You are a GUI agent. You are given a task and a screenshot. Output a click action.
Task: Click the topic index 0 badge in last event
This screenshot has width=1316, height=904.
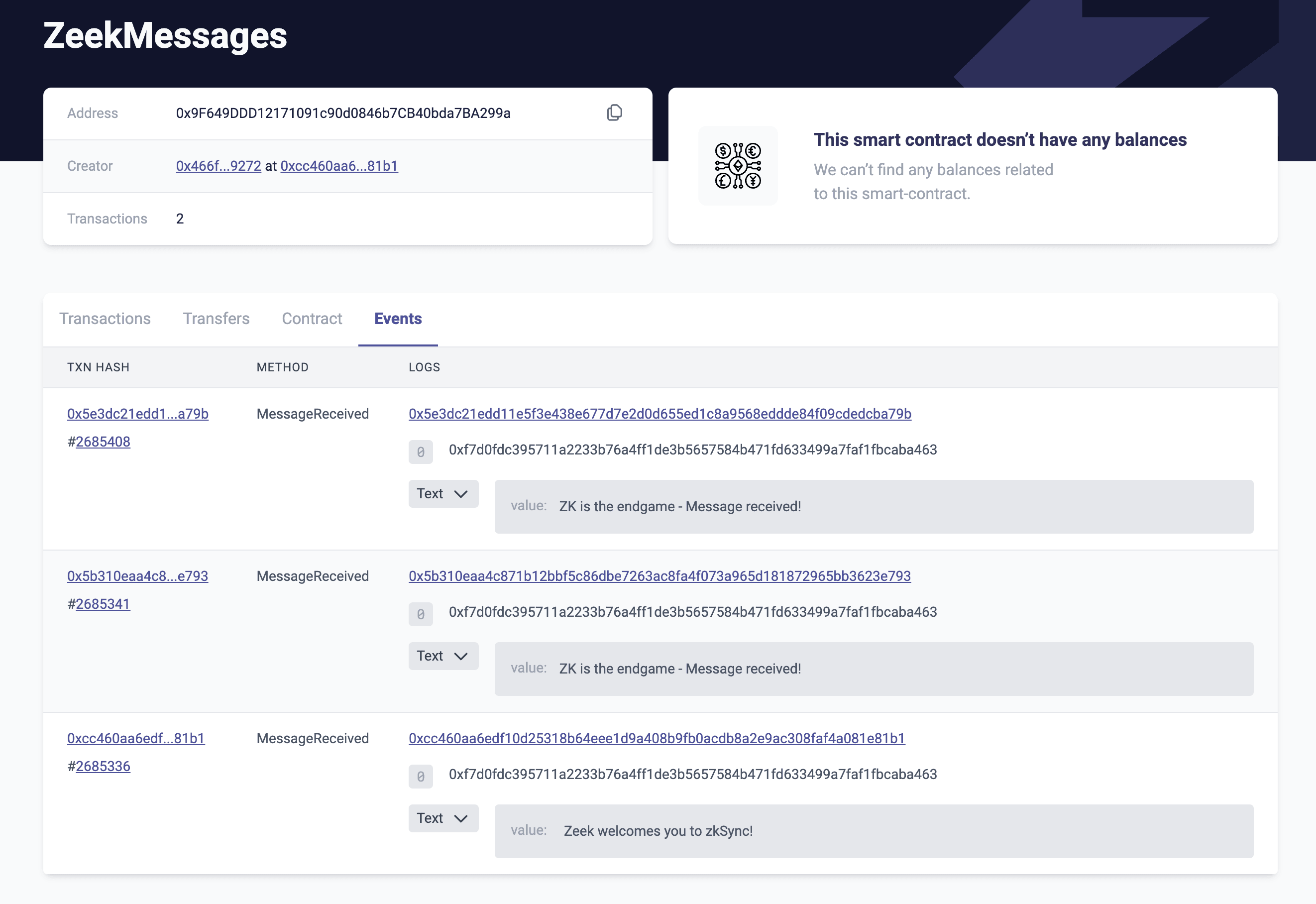click(x=420, y=777)
